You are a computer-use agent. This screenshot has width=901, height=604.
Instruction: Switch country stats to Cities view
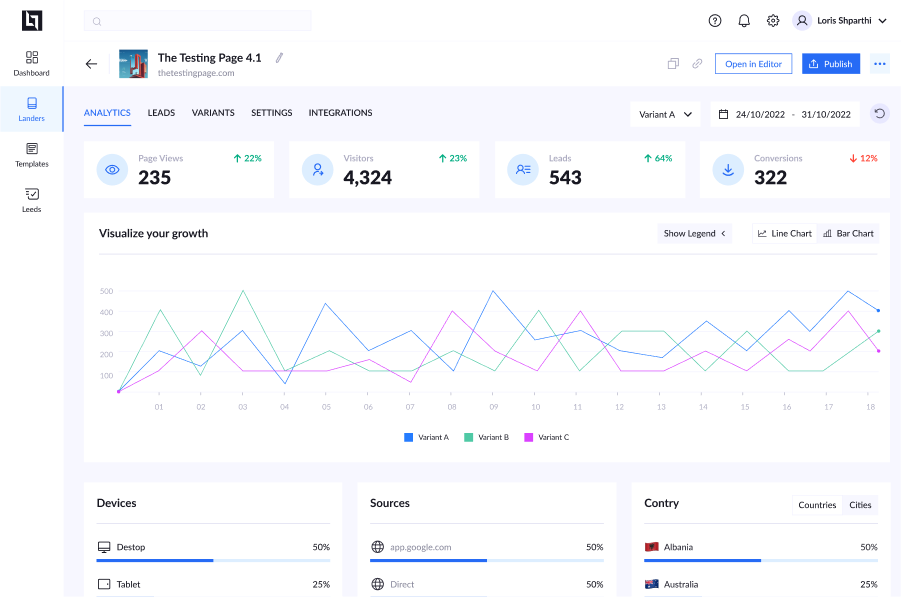tap(859, 505)
